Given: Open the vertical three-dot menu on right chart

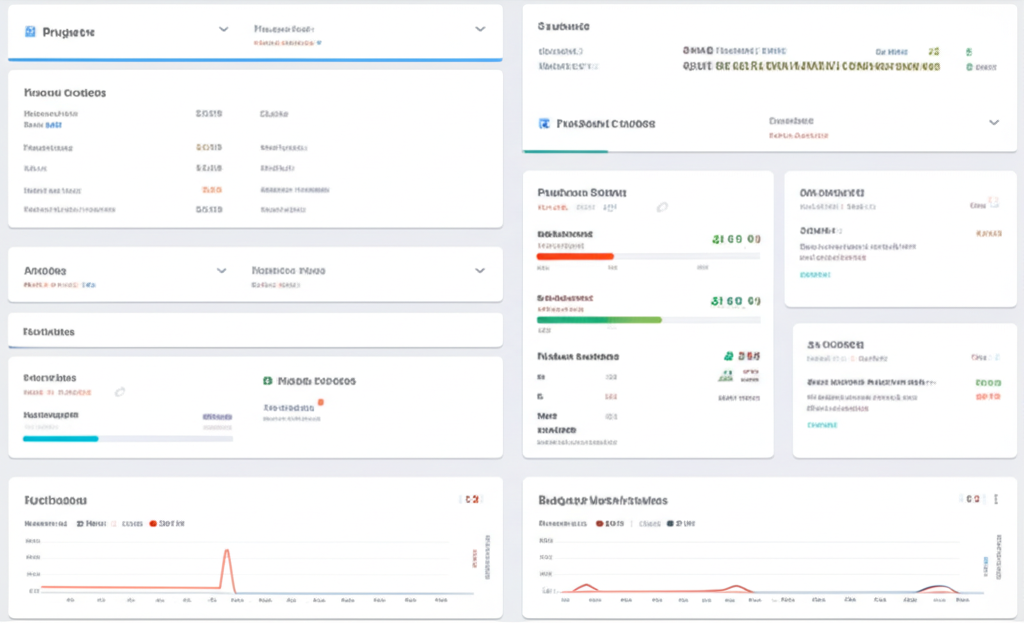Looking at the screenshot, I should pyautogui.click(x=996, y=499).
